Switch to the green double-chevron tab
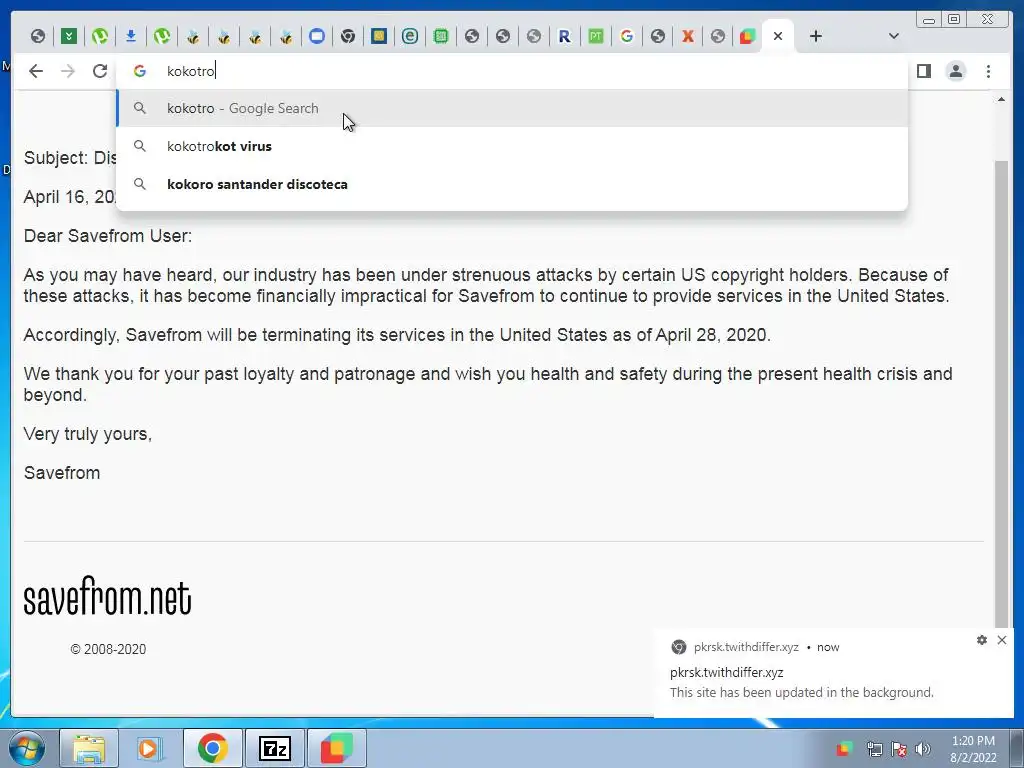The width and height of the screenshot is (1024, 768). pos(69,36)
